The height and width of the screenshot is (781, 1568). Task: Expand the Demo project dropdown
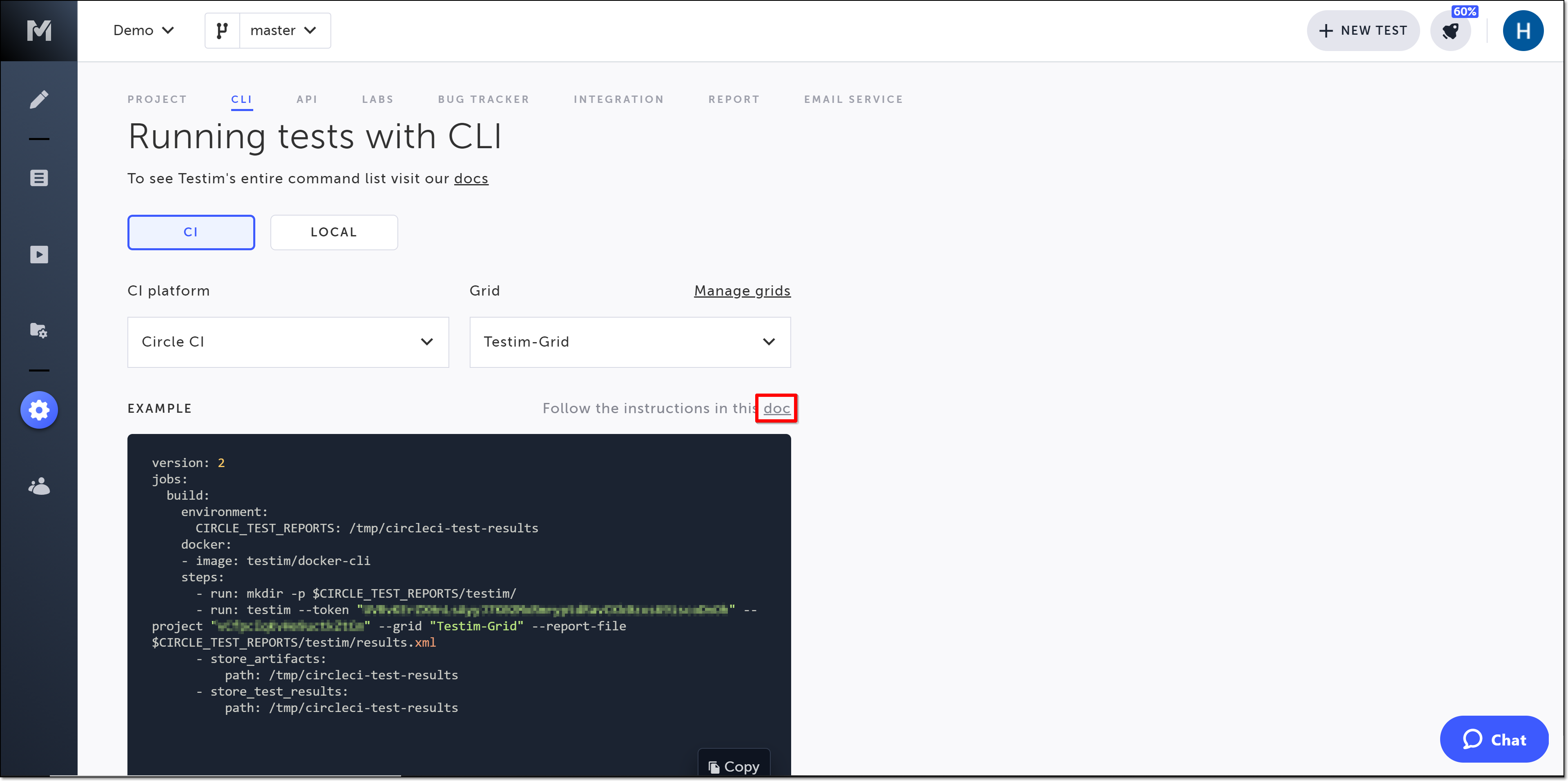[x=144, y=30]
